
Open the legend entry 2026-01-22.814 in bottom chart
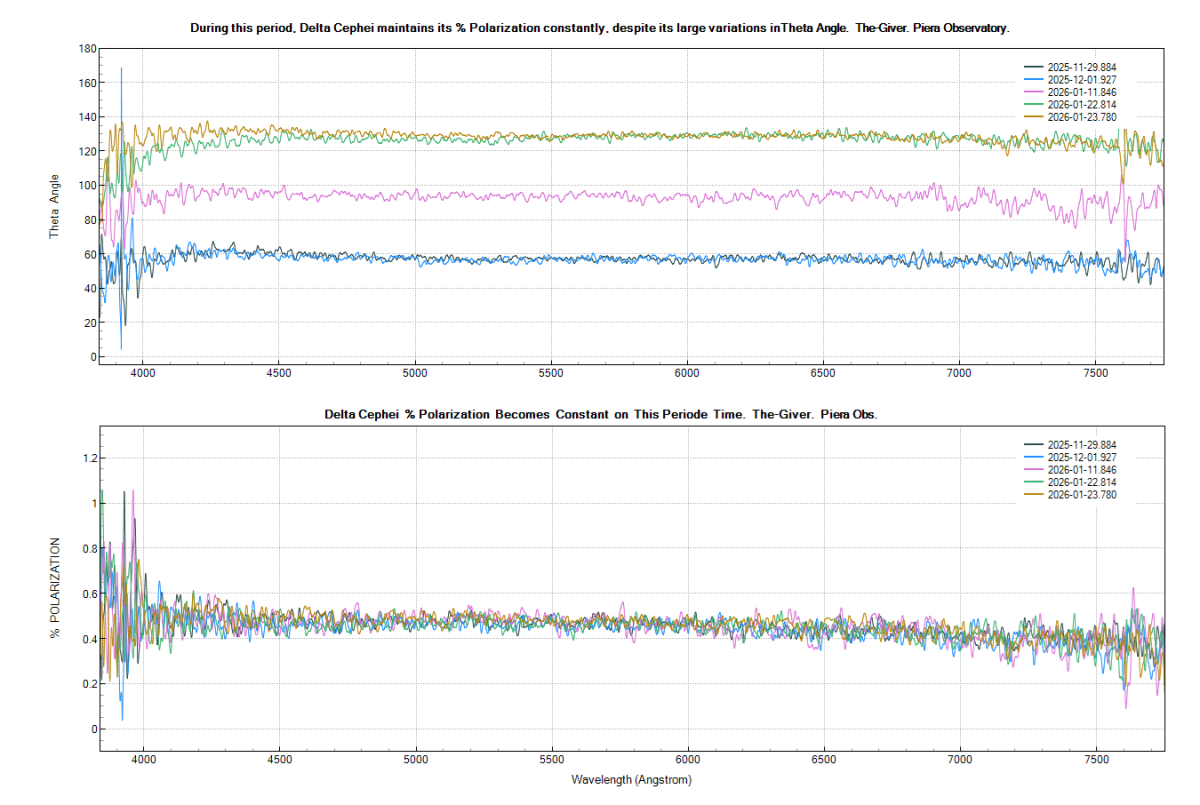(1083, 481)
